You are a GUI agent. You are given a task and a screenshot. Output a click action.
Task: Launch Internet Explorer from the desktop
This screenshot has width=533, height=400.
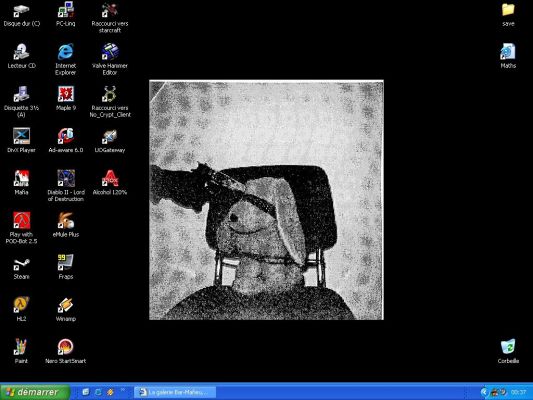tap(66, 59)
